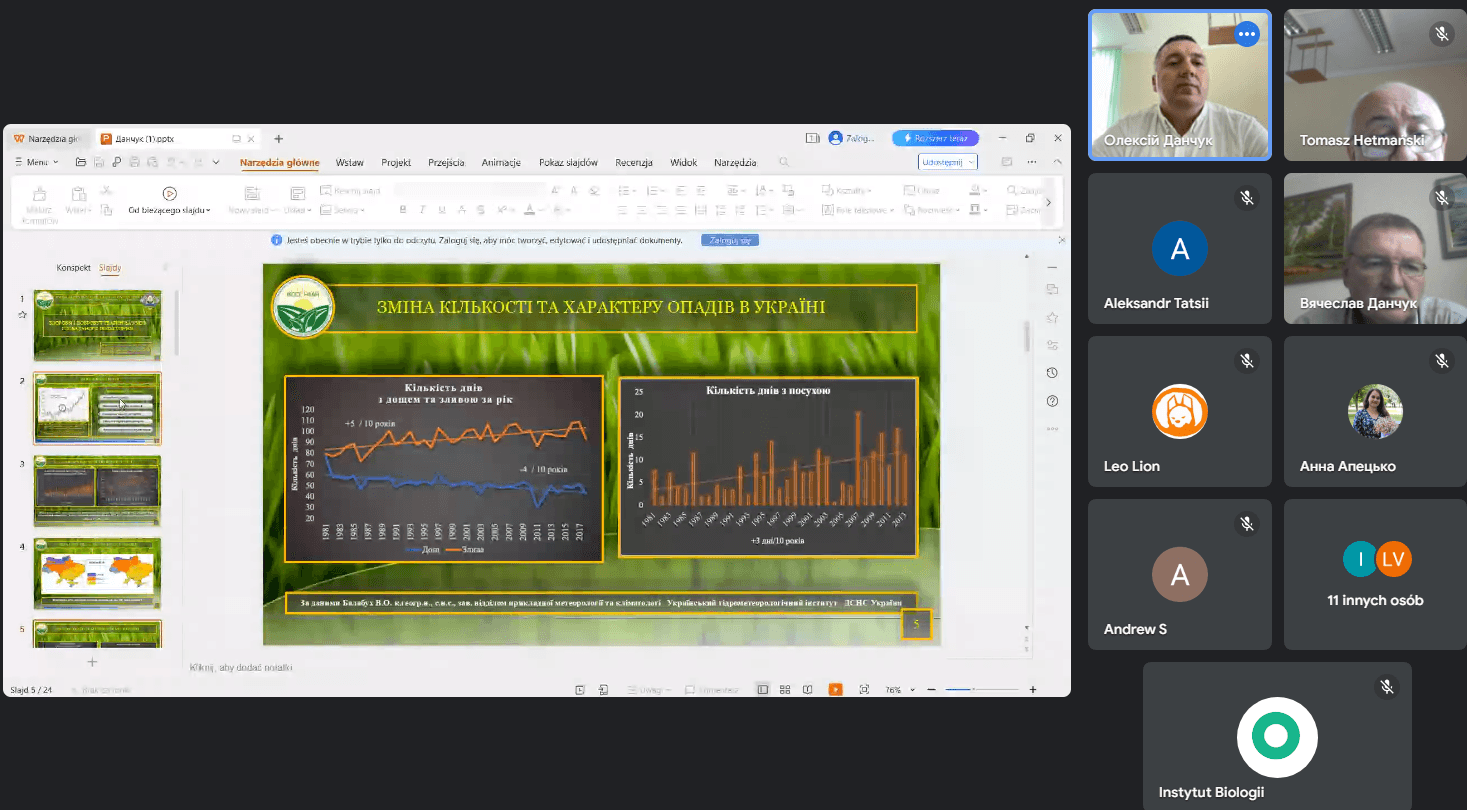Image resolution: width=1467 pixels, height=810 pixels.
Task: Open the comments icon beside Udostępnij
Action: click(x=1006, y=162)
